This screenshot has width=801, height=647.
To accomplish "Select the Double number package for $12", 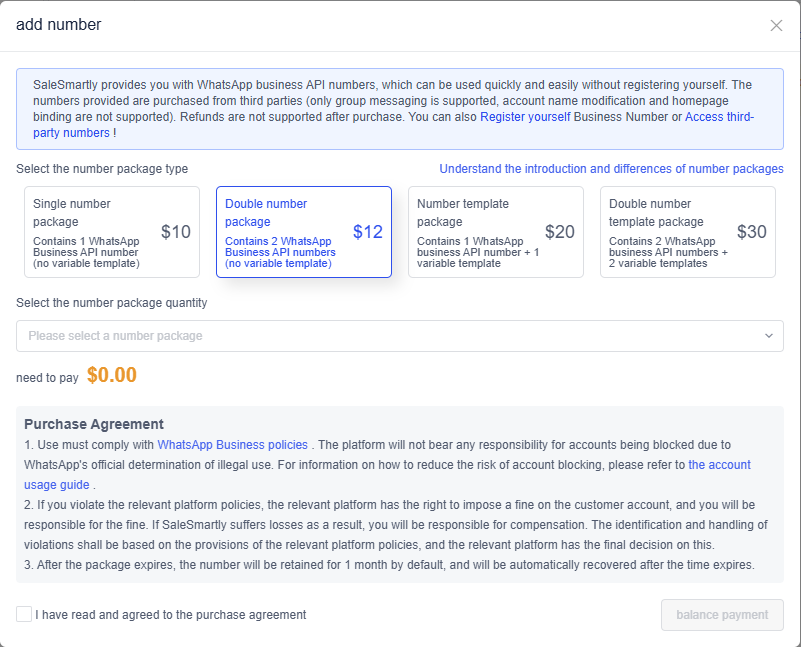I will click(x=303, y=231).
